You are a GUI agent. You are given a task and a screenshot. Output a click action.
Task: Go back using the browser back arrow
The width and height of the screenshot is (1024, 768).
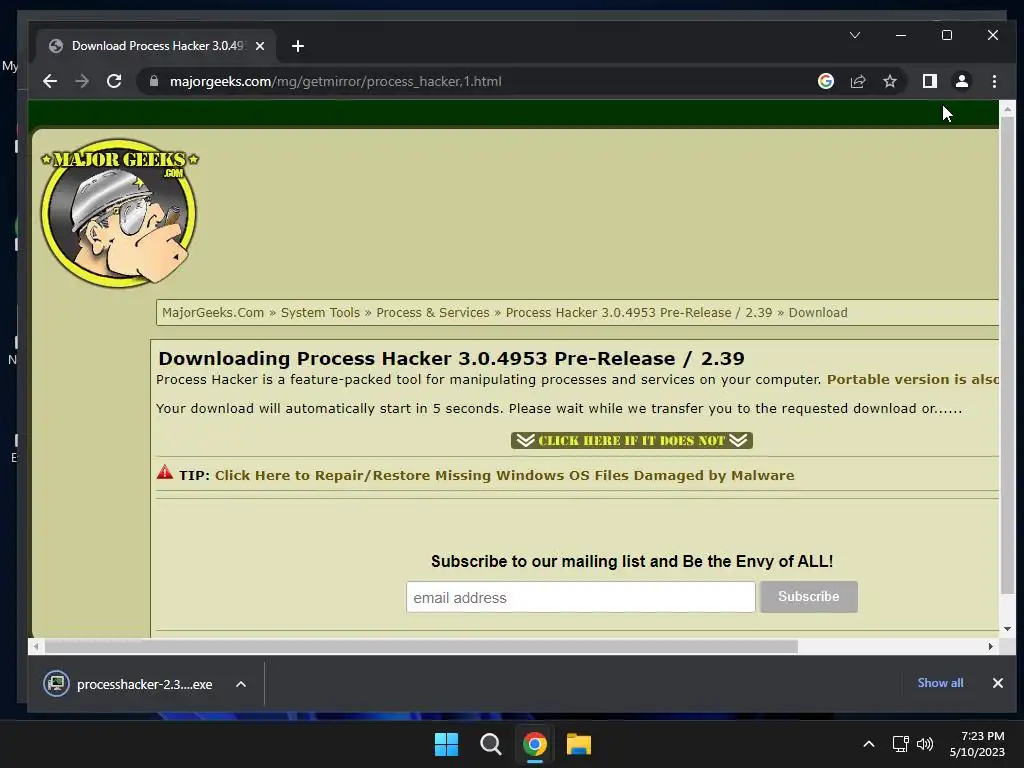pyautogui.click(x=50, y=81)
